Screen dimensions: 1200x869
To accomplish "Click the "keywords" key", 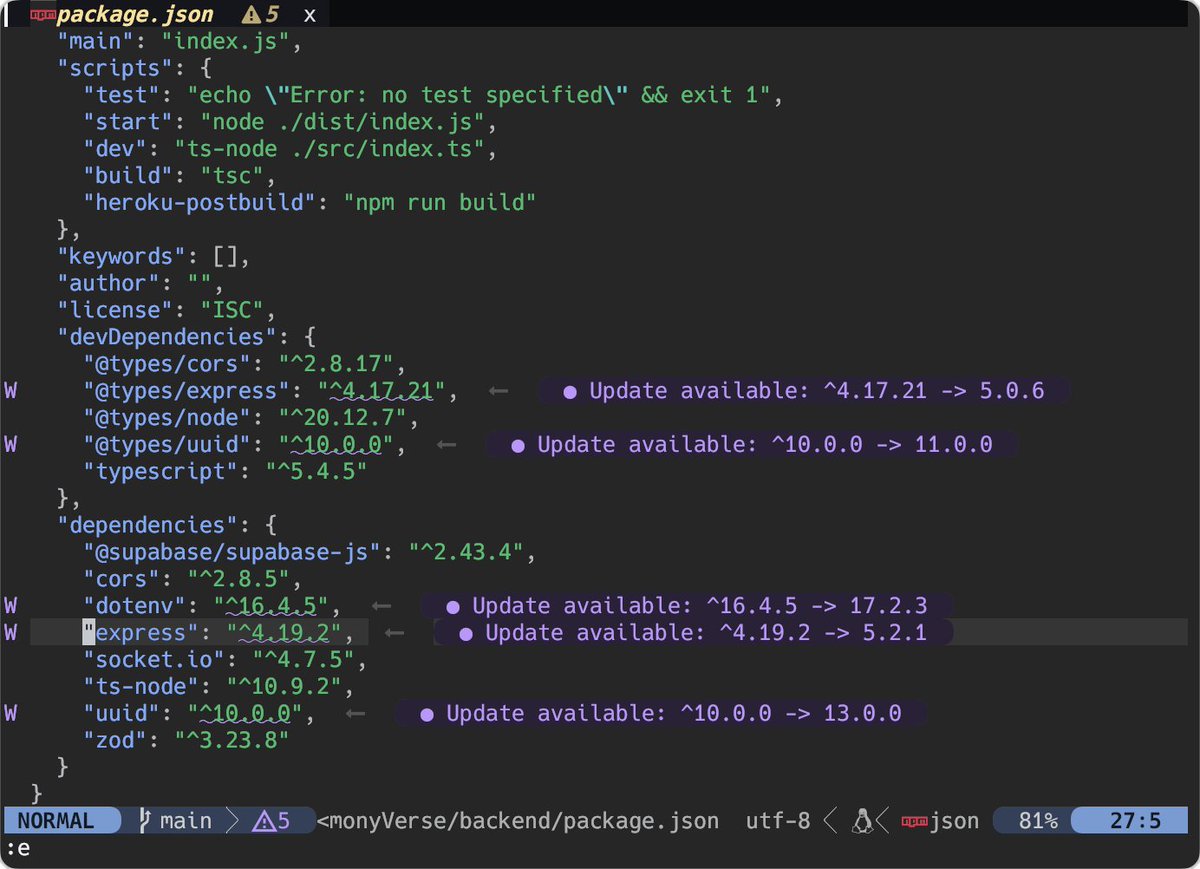I will 122,256.
